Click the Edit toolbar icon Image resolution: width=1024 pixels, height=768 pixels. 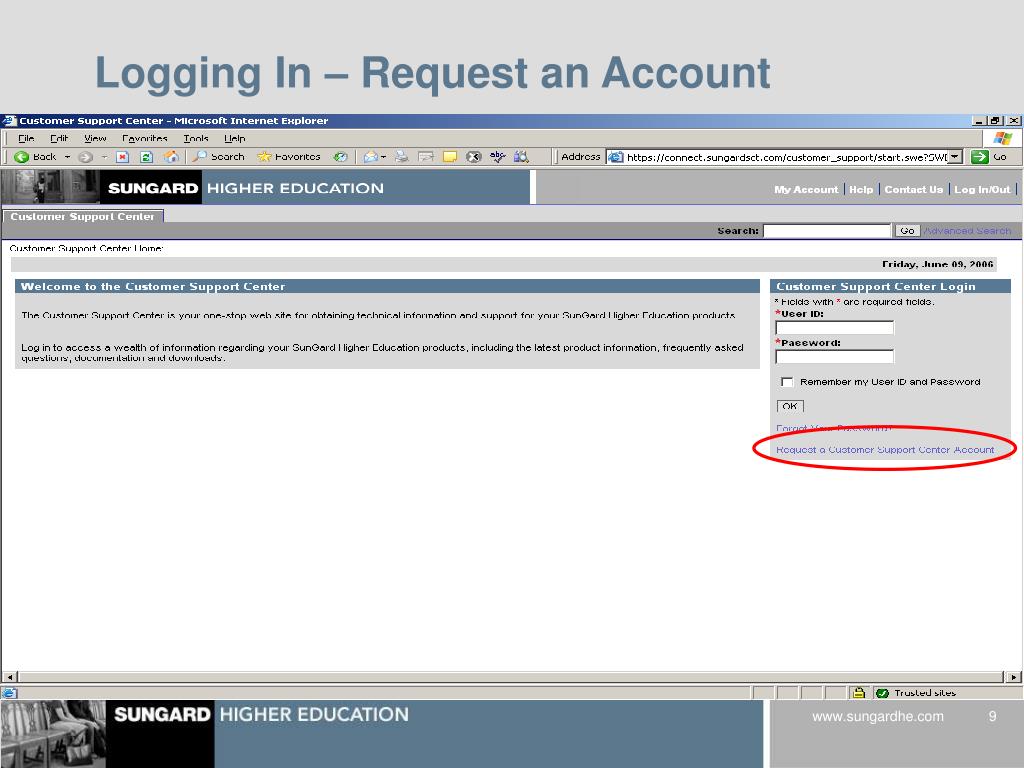[x=426, y=157]
